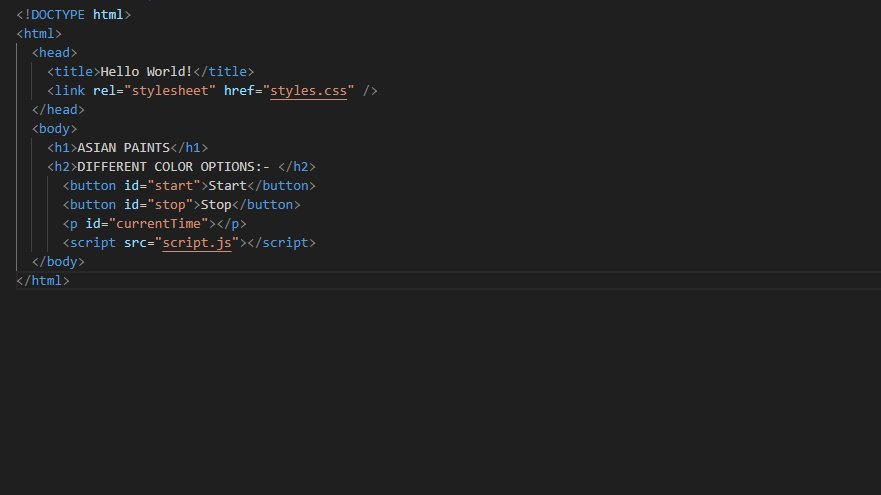
Task: Click the closing html tag
Action: coord(43,281)
